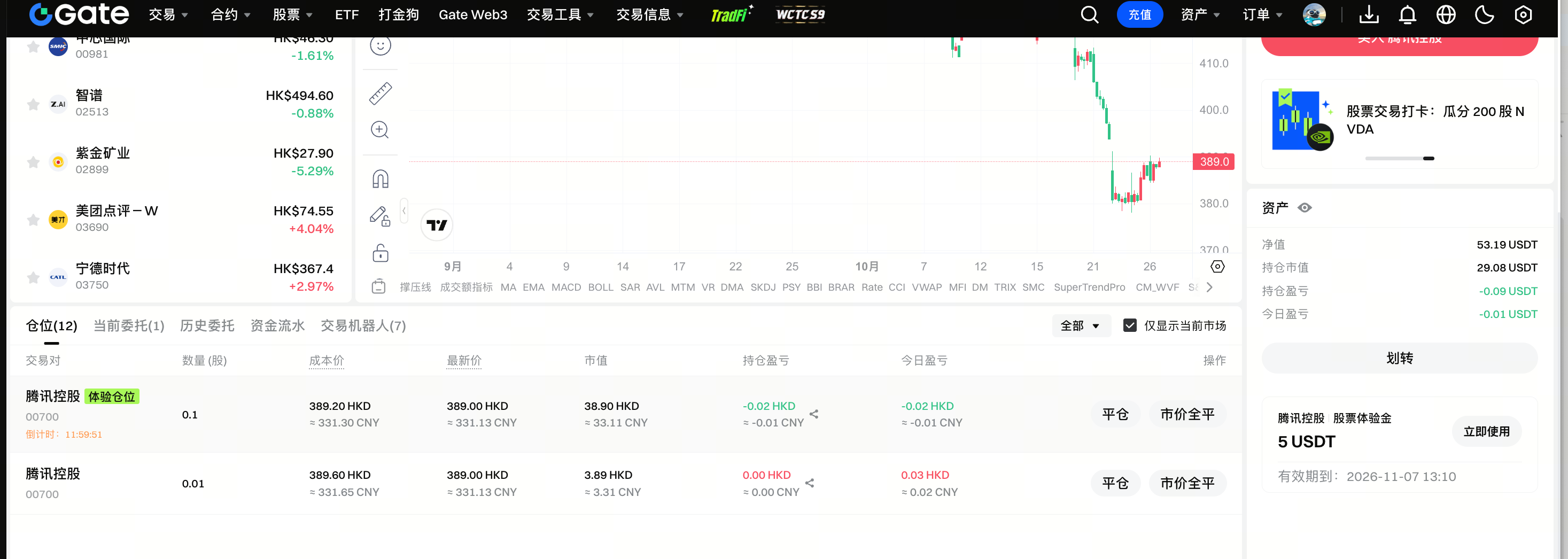Expand the 订单 header dropdown
This screenshot has width=1568, height=559.
(x=1262, y=14)
